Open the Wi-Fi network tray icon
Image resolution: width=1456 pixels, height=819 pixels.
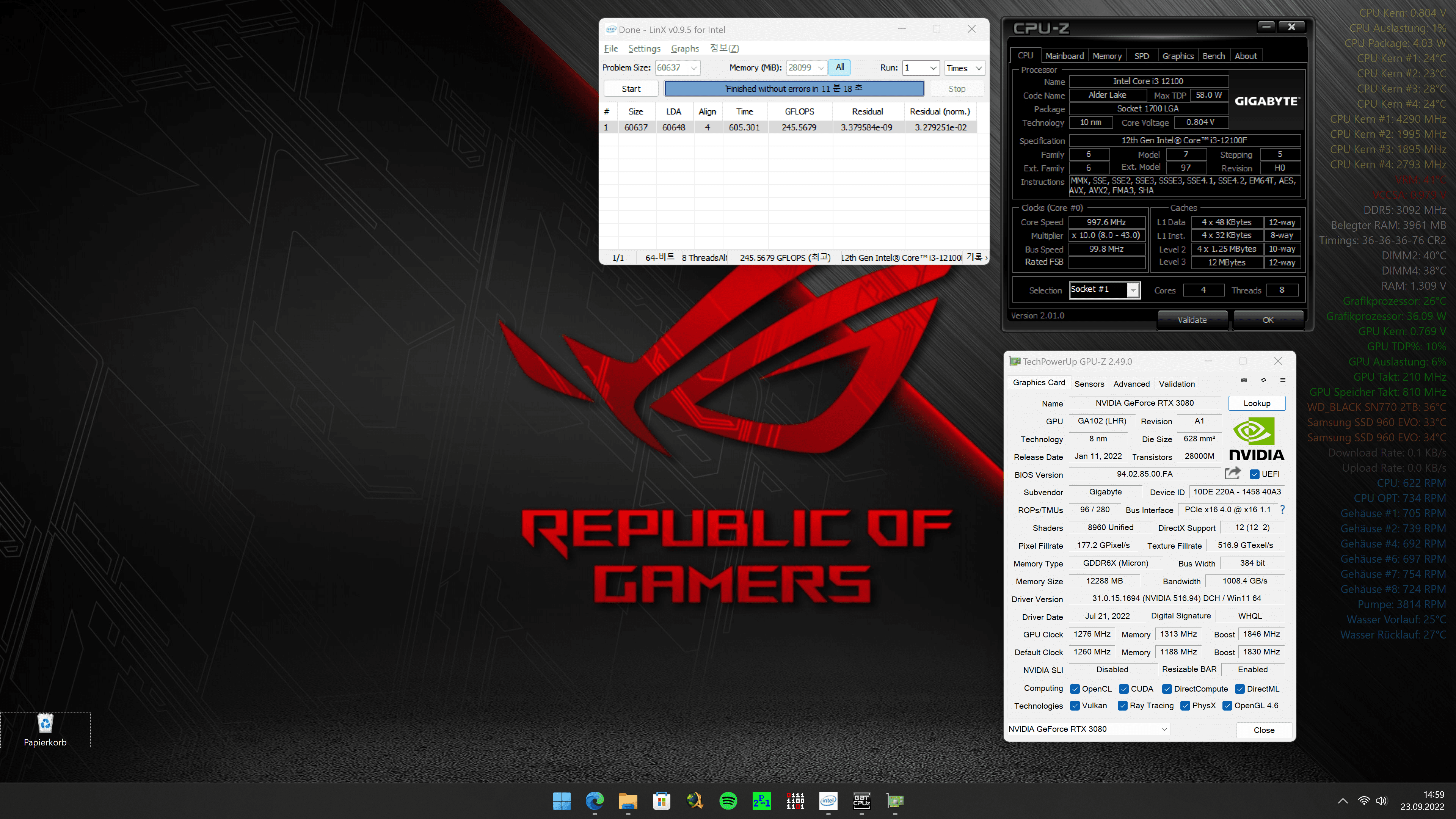1364,801
